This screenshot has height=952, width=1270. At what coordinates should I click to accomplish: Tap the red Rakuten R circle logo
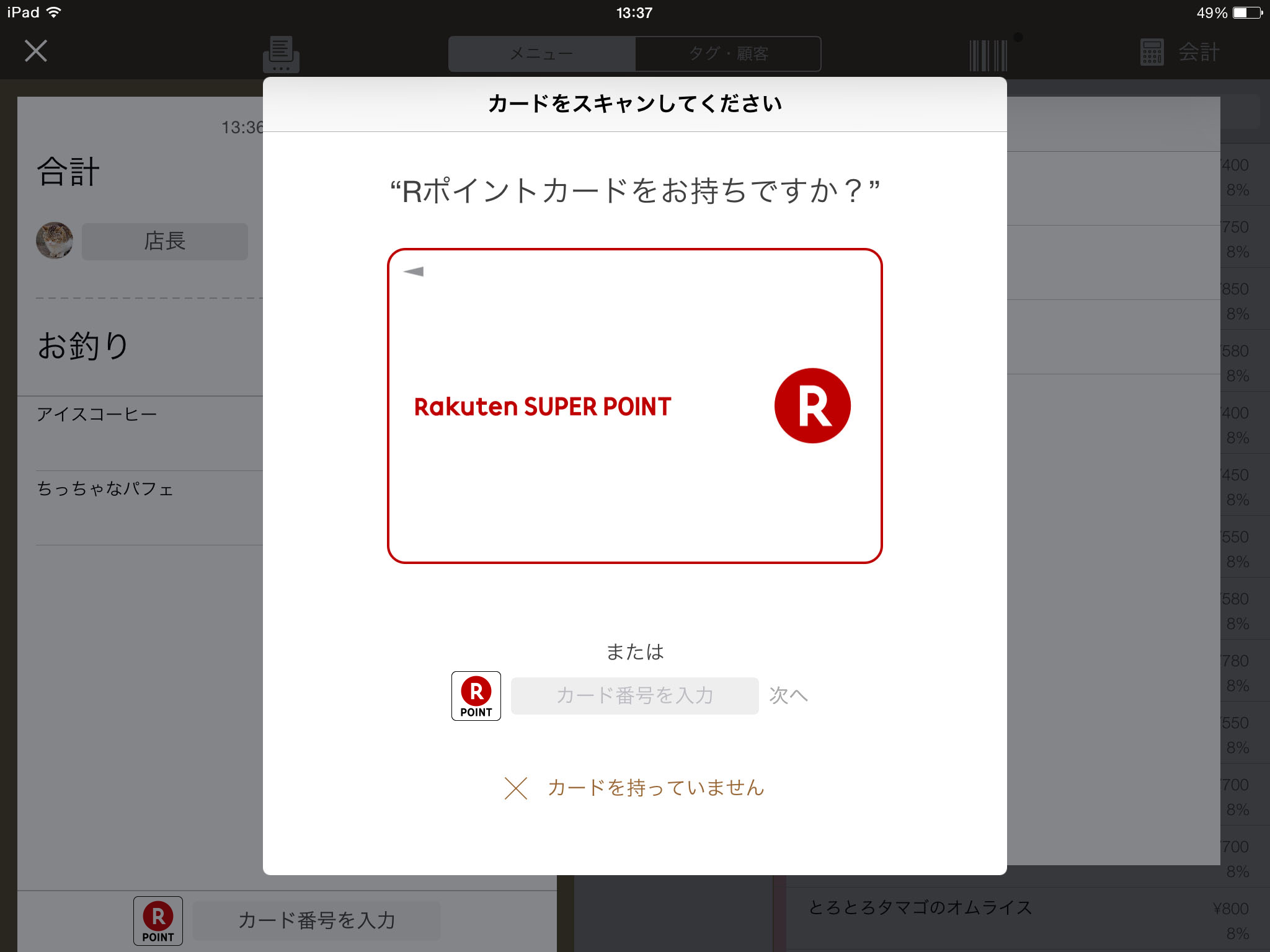point(812,406)
